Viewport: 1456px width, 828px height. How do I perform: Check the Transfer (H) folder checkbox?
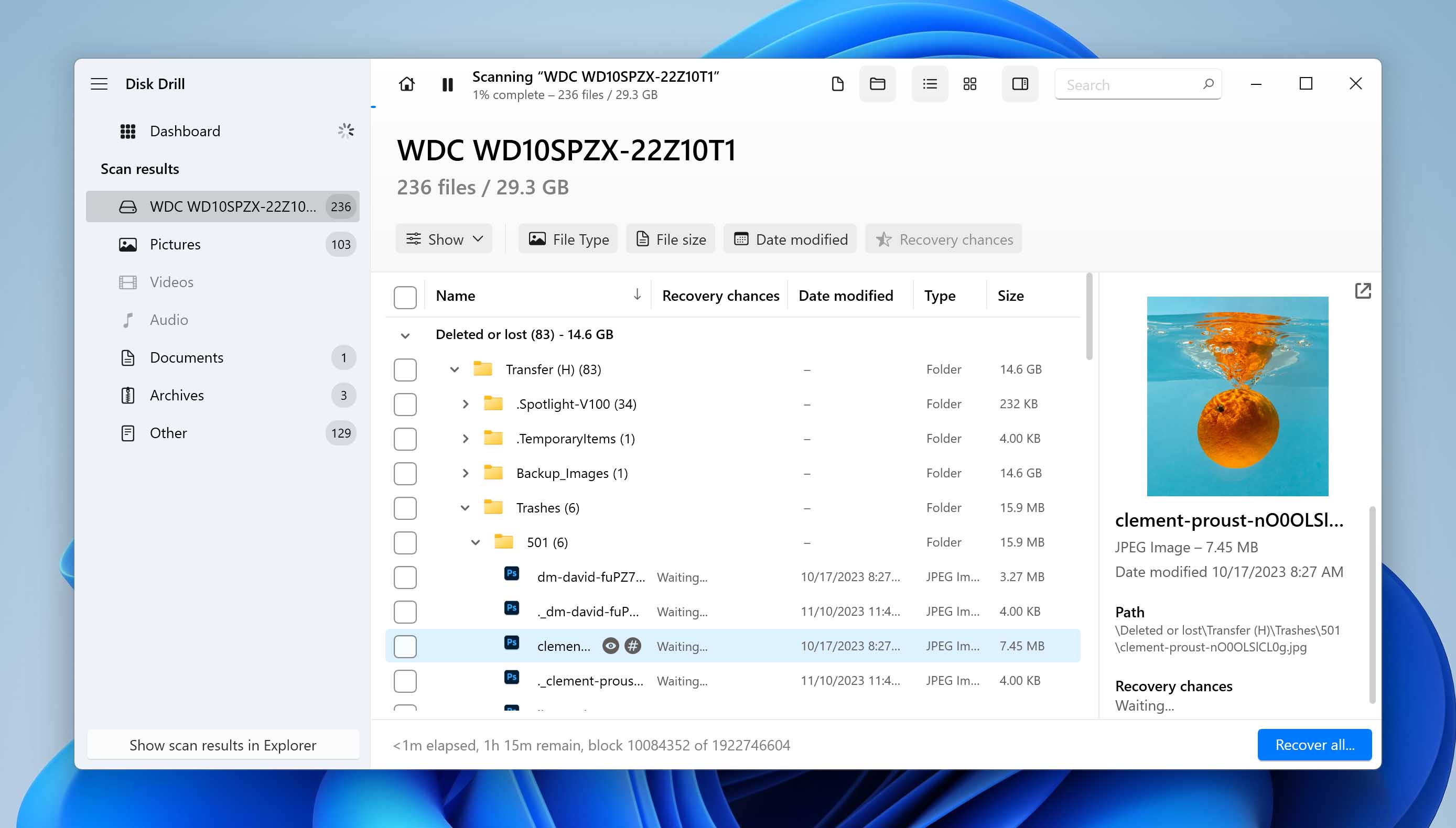point(405,369)
